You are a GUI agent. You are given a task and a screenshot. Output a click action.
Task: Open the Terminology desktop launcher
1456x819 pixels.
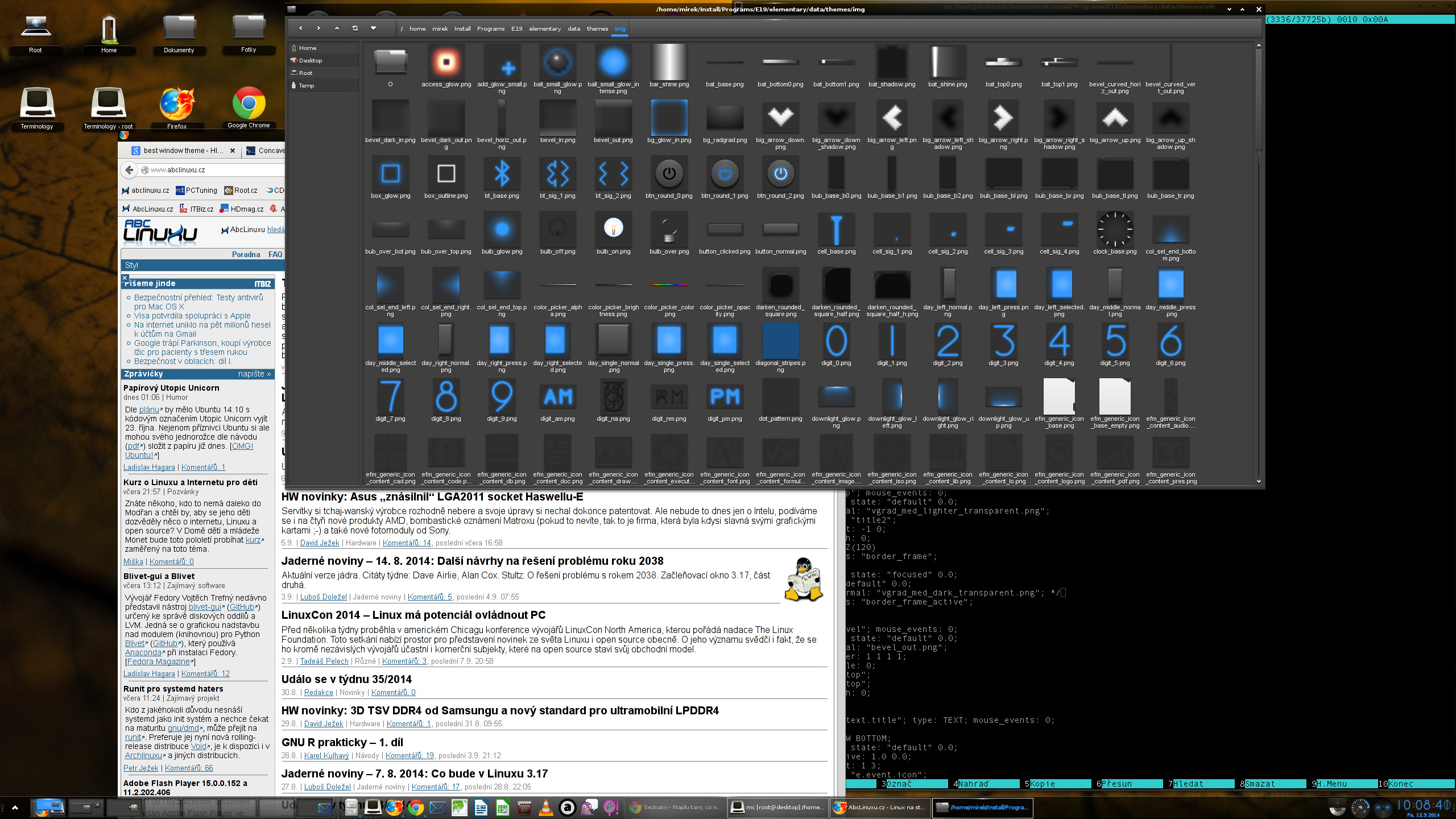point(37,108)
